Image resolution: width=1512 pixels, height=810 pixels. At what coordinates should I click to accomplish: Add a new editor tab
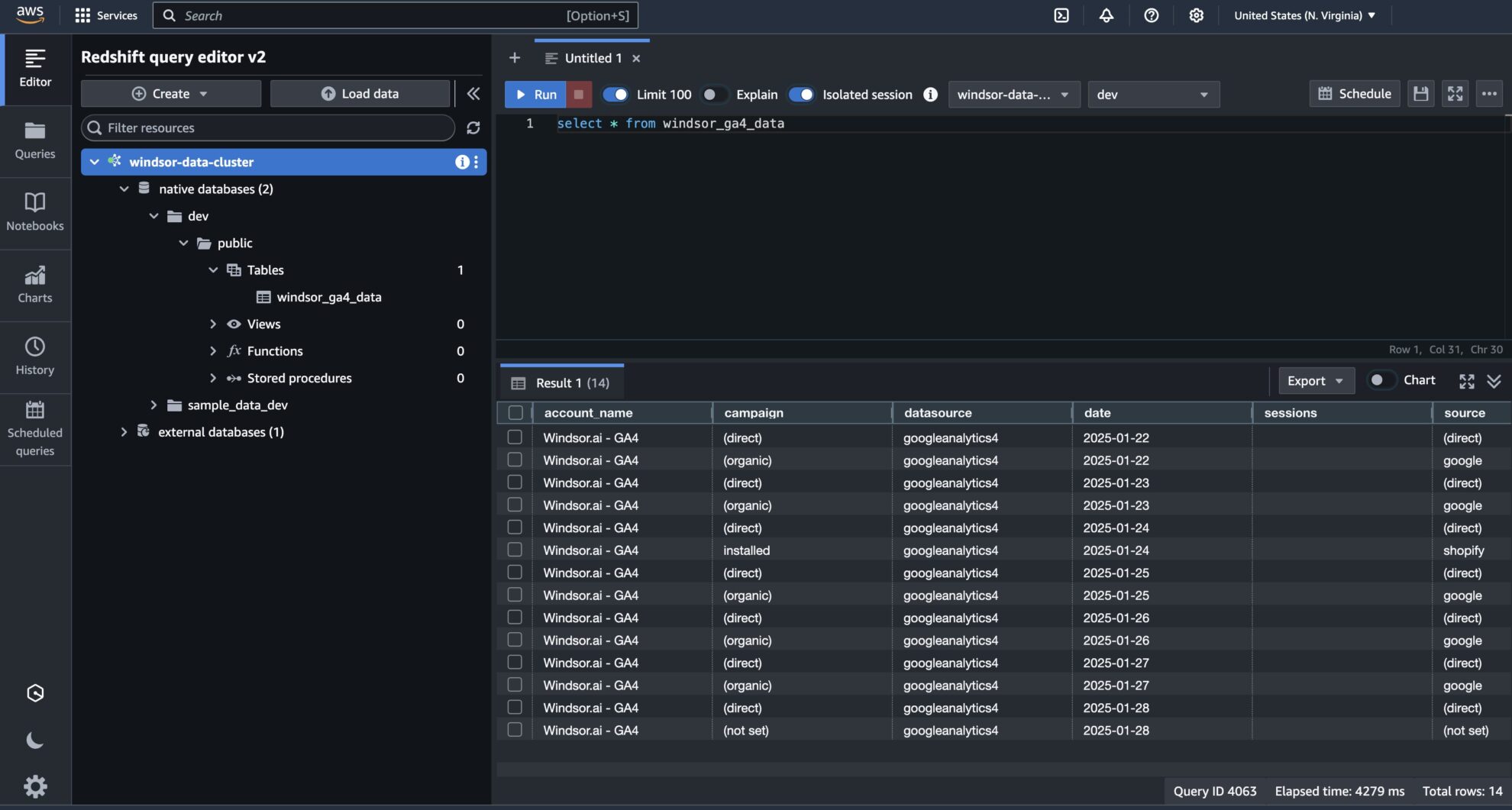click(x=515, y=58)
